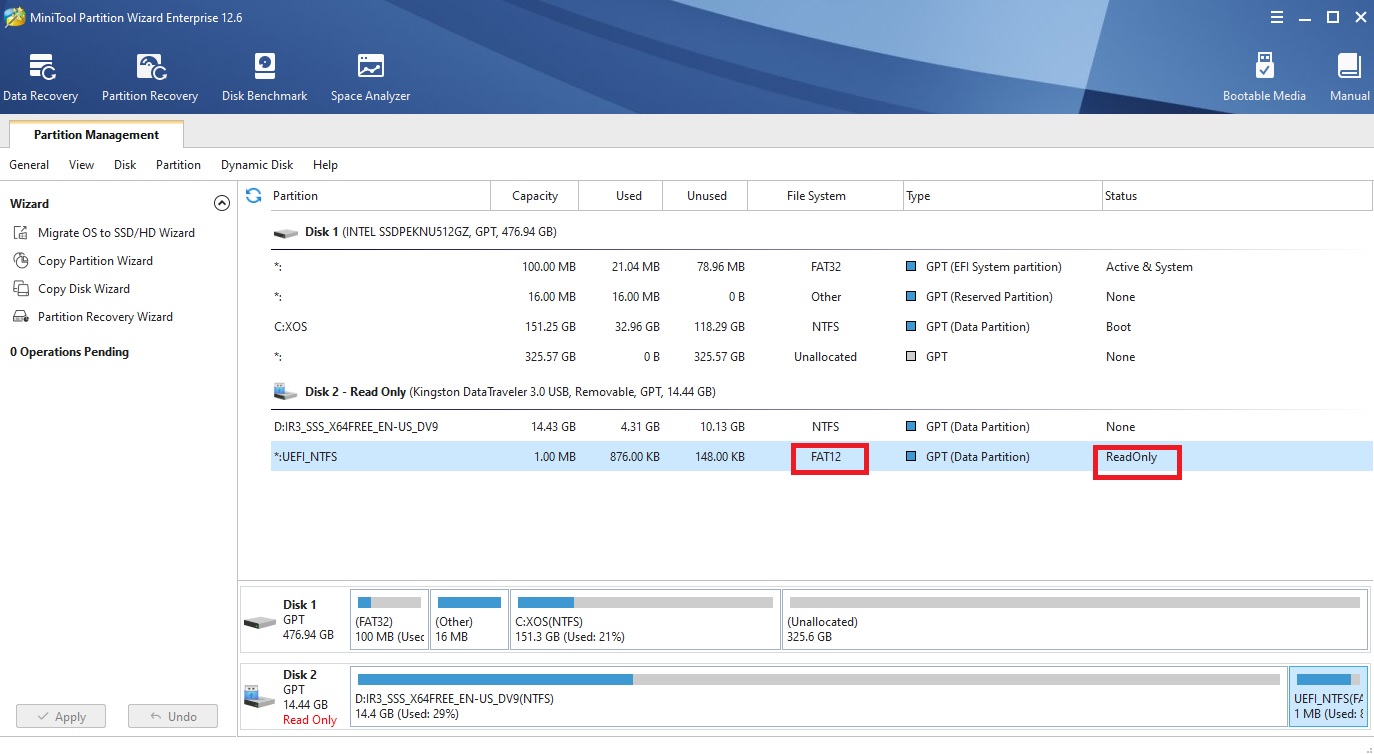This screenshot has width=1374, height=754.
Task: Select the Disk 2 Kingston DataTraveler header row
Action: 821,392
